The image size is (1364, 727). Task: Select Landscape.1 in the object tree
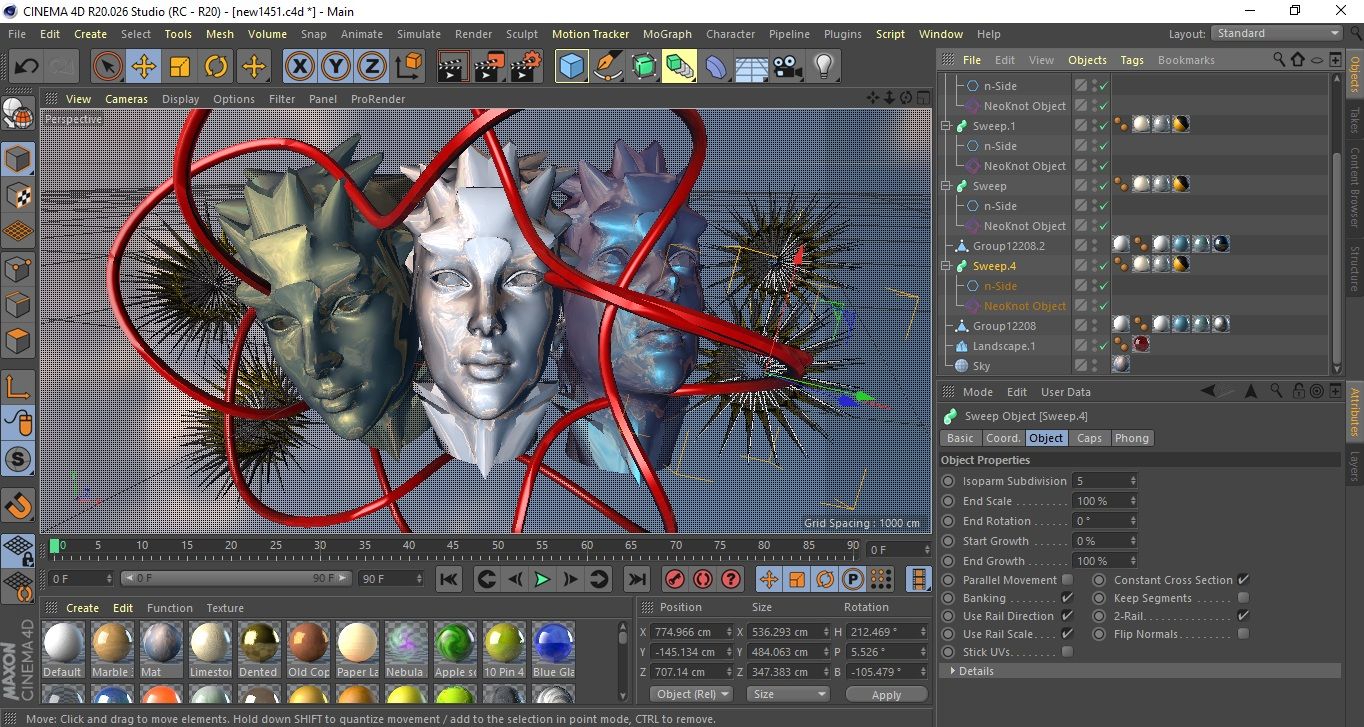pyautogui.click(x=1004, y=346)
